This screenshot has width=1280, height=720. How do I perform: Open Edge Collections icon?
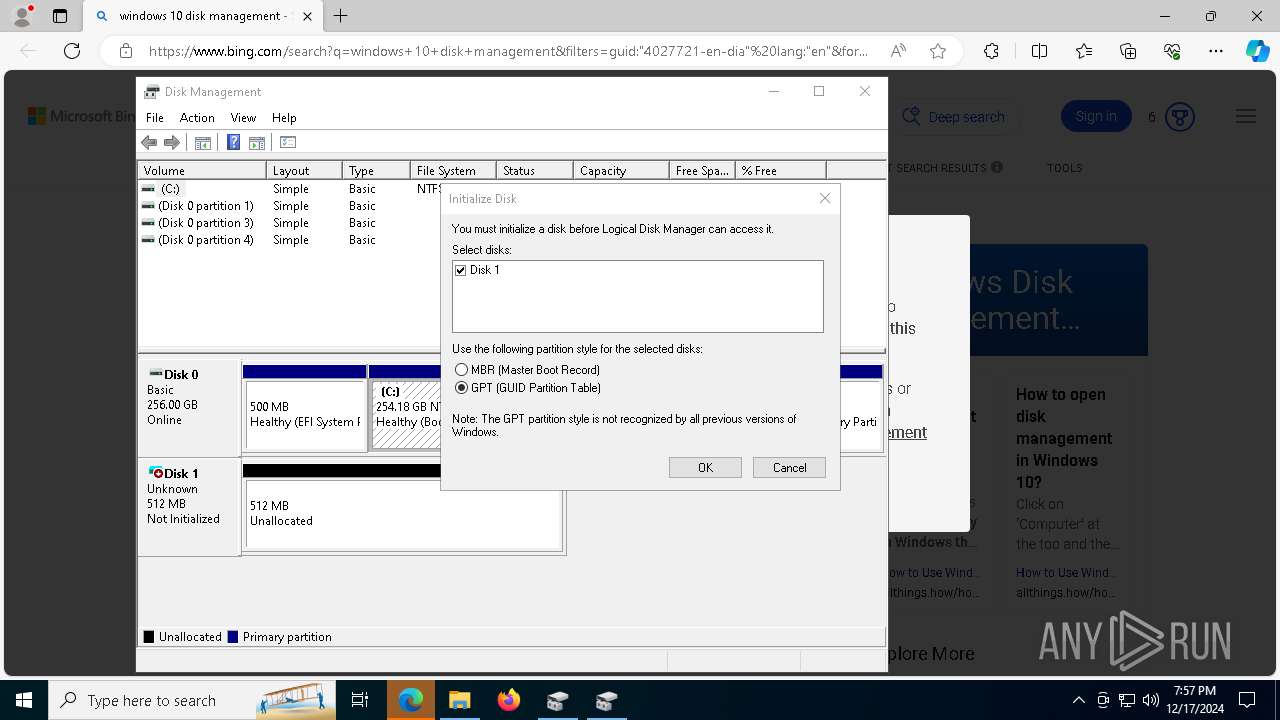[1128, 51]
